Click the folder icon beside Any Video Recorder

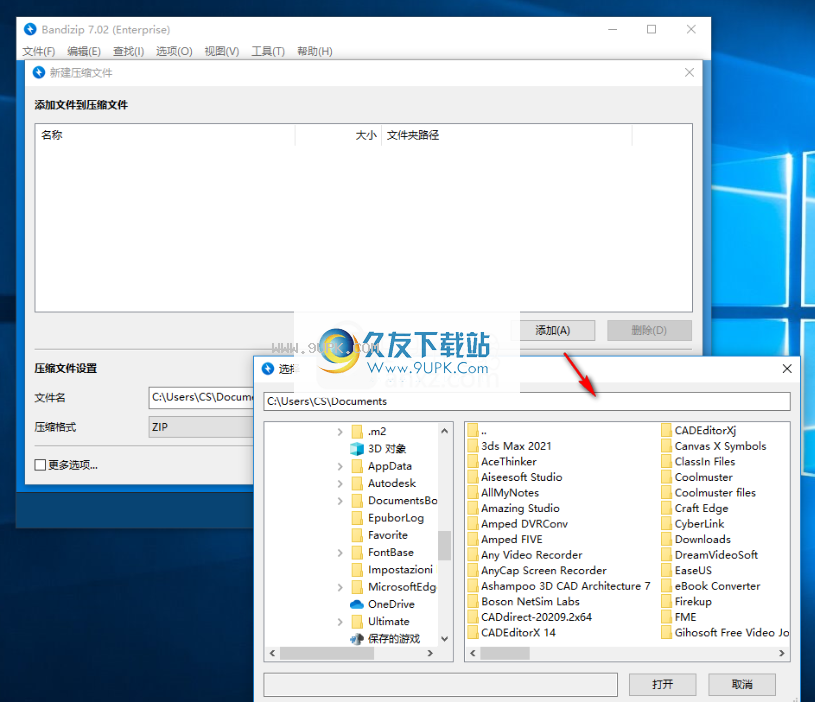click(x=472, y=555)
